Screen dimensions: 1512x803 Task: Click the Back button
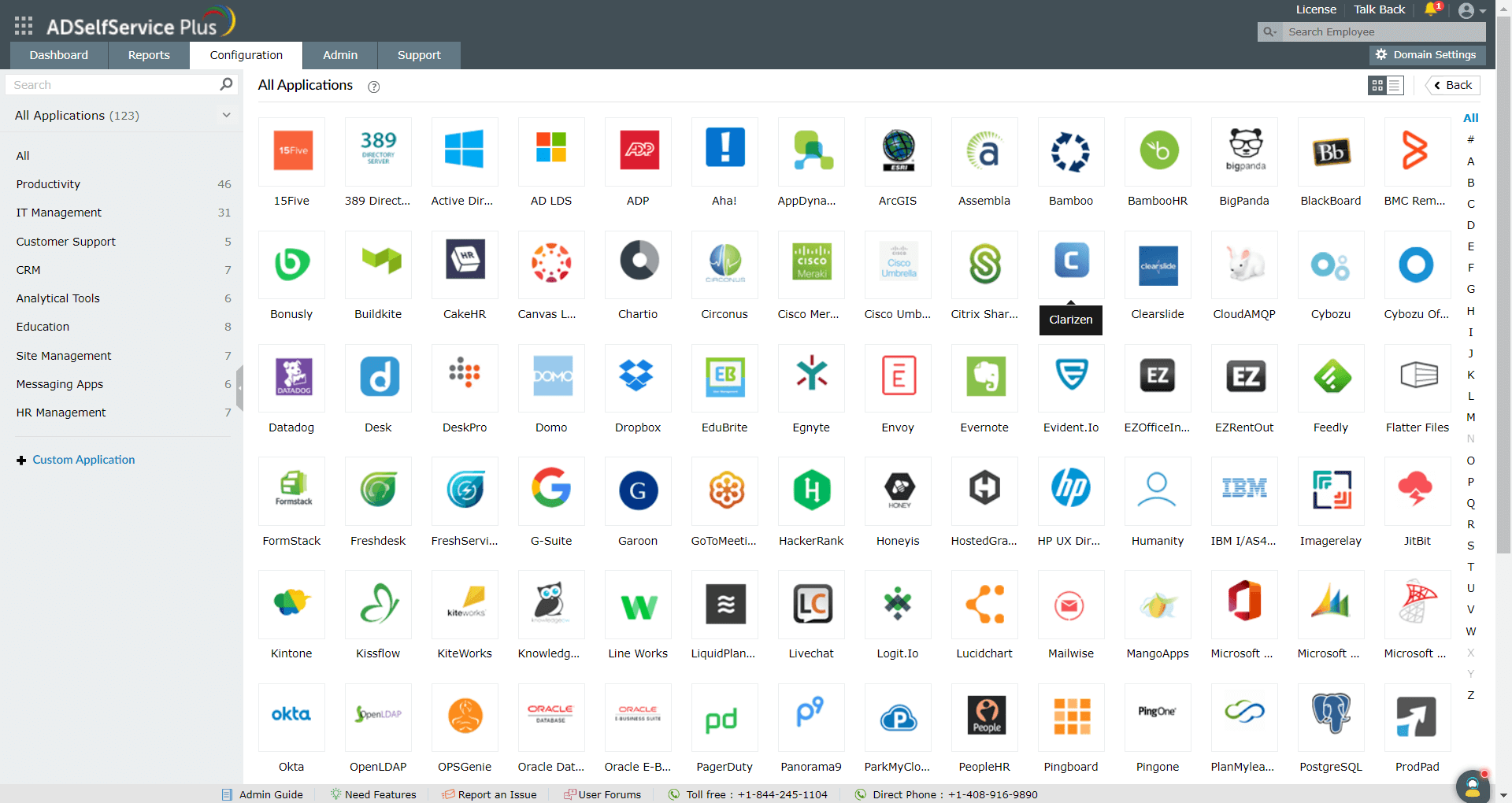click(x=1453, y=85)
